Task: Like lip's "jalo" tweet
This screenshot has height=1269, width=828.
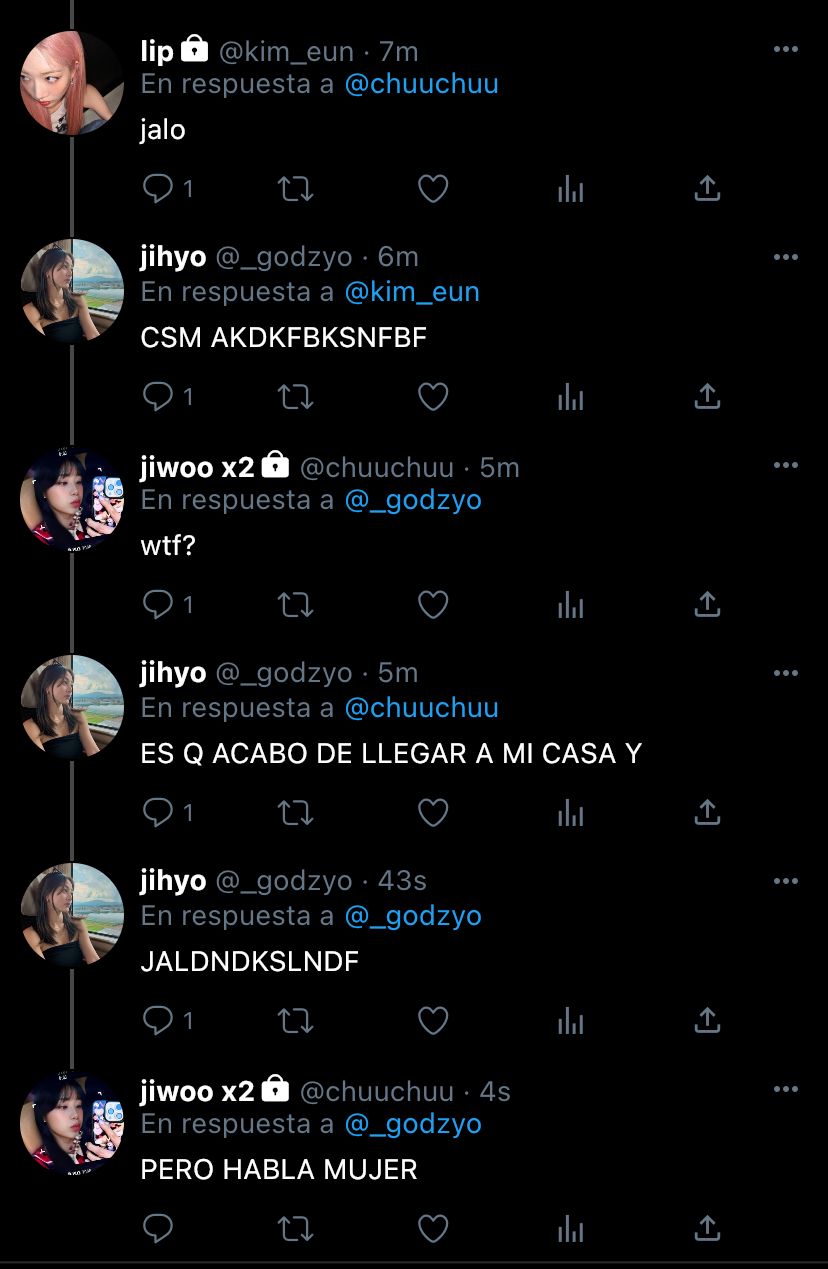Action: coord(432,188)
